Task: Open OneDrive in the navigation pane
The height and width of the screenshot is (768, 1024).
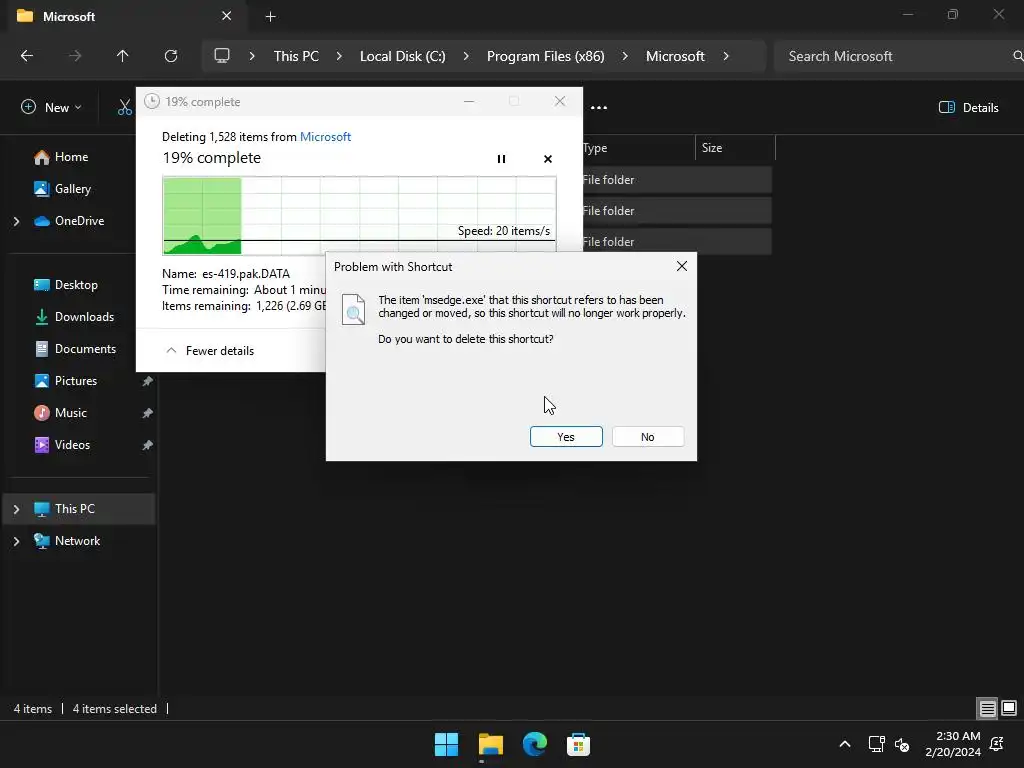Action: (x=79, y=221)
